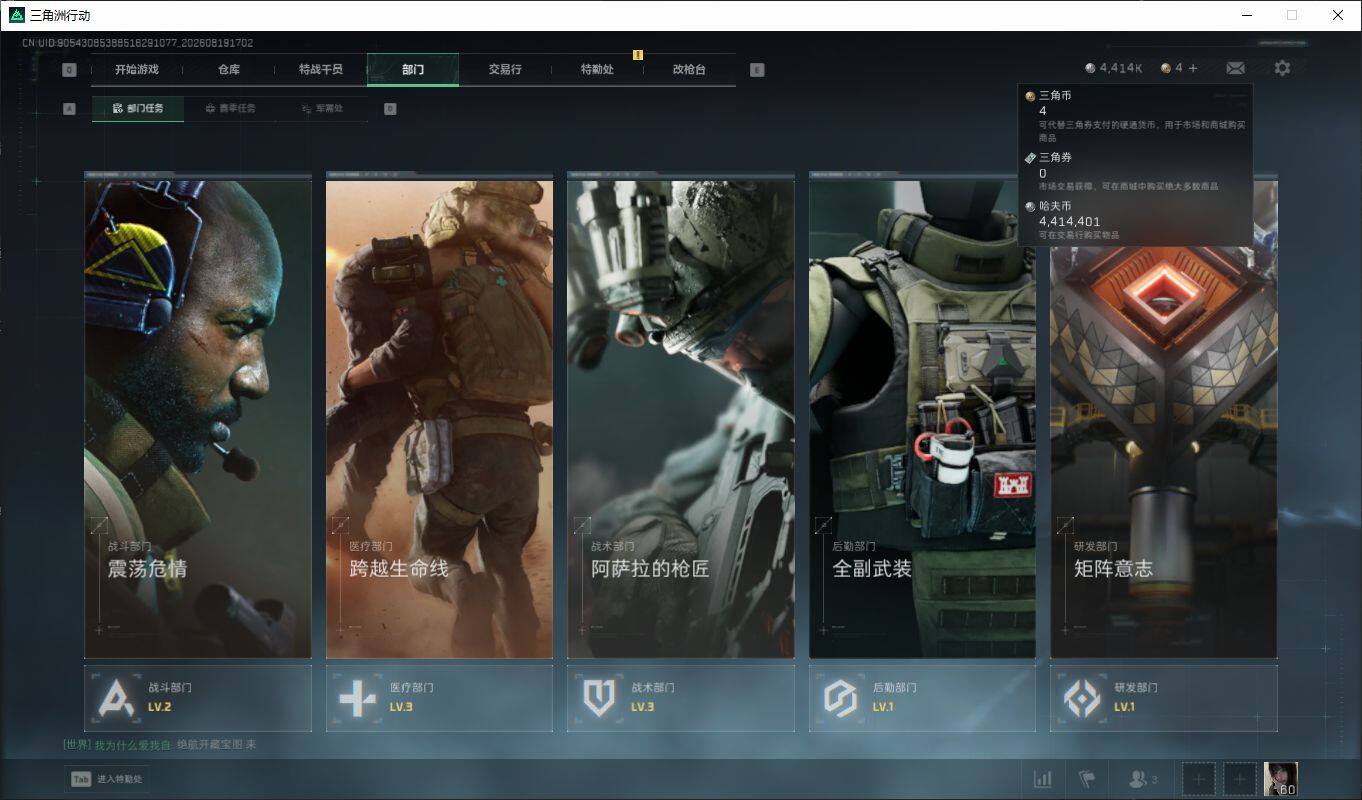Click the plus to add 三角币

coord(1192,68)
